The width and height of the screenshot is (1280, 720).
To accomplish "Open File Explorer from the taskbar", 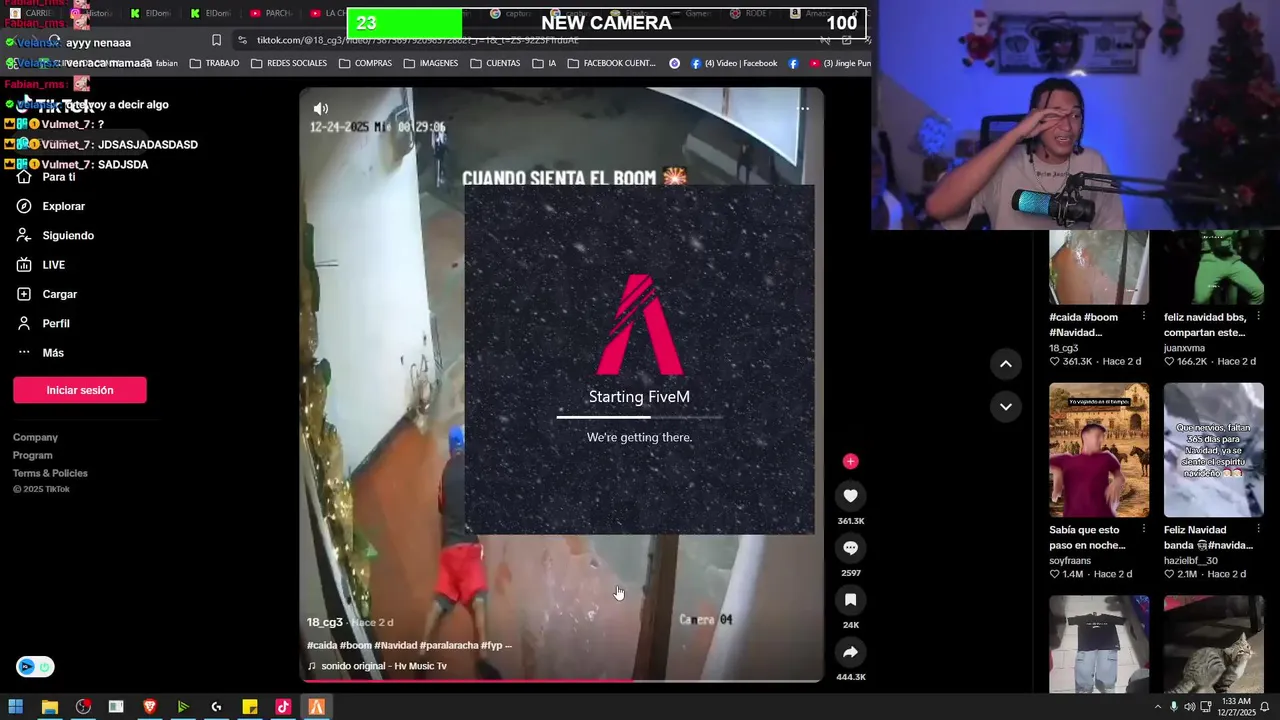I will click(x=49, y=707).
